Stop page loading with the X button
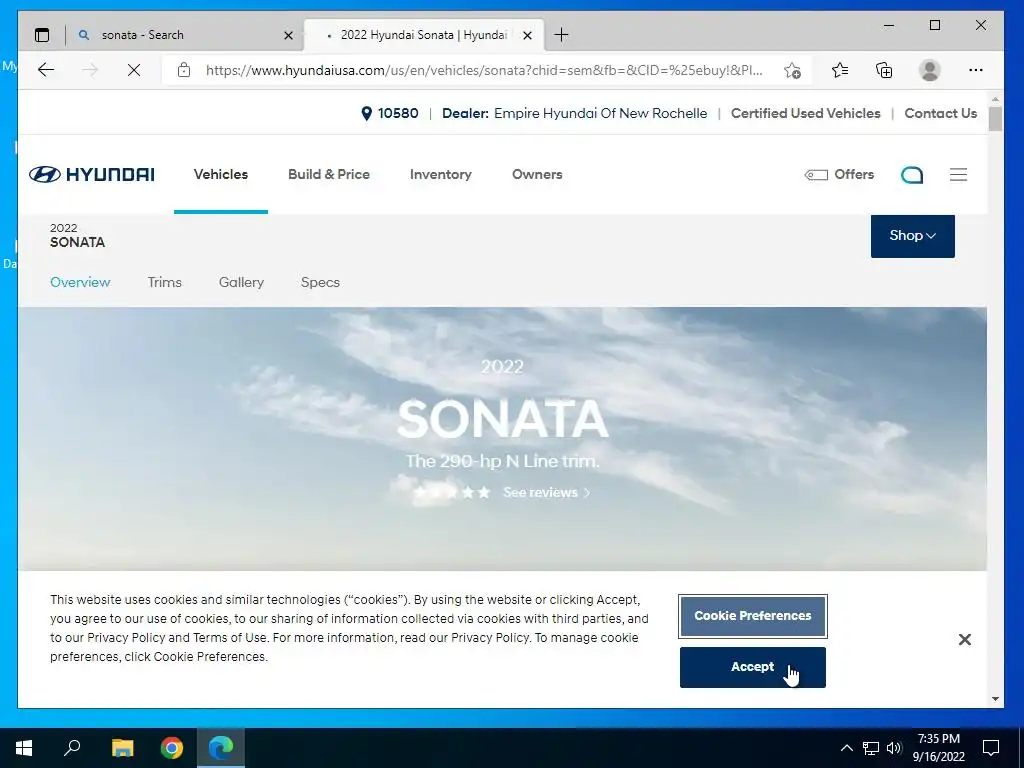The height and width of the screenshot is (768, 1024). point(134,70)
